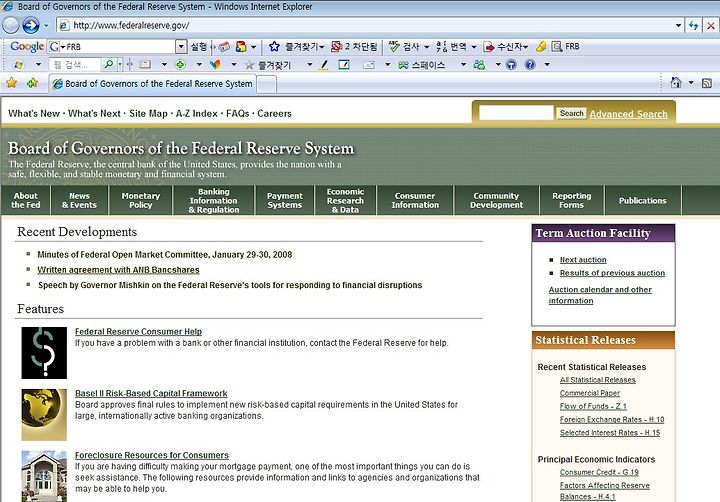Open the Live toolbar '즐겨찾기' dropdown arrow
Image resolution: width=720 pixels, height=502 pixels.
(x=309, y=65)
